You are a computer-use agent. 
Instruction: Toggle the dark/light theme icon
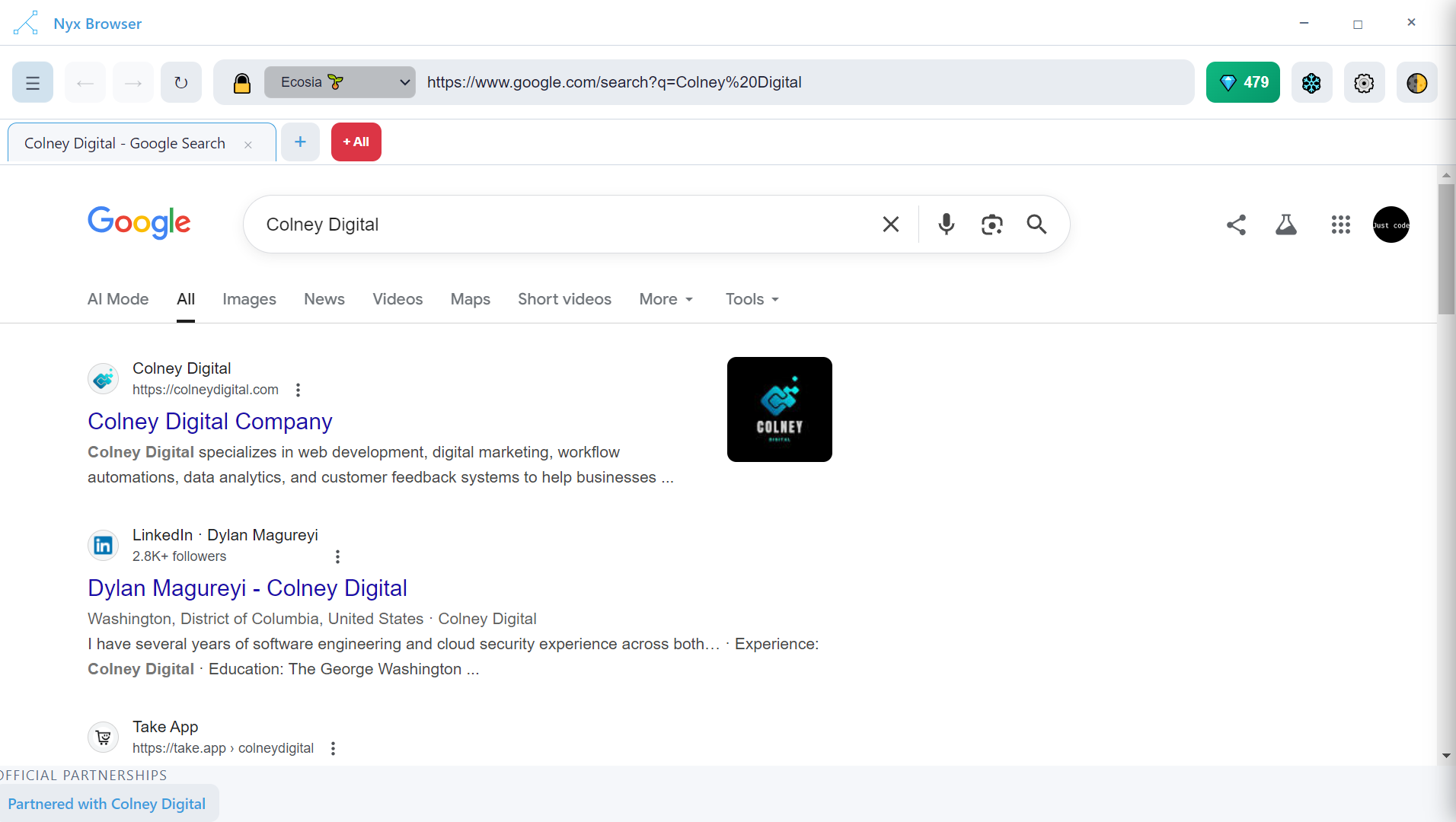1416,82
